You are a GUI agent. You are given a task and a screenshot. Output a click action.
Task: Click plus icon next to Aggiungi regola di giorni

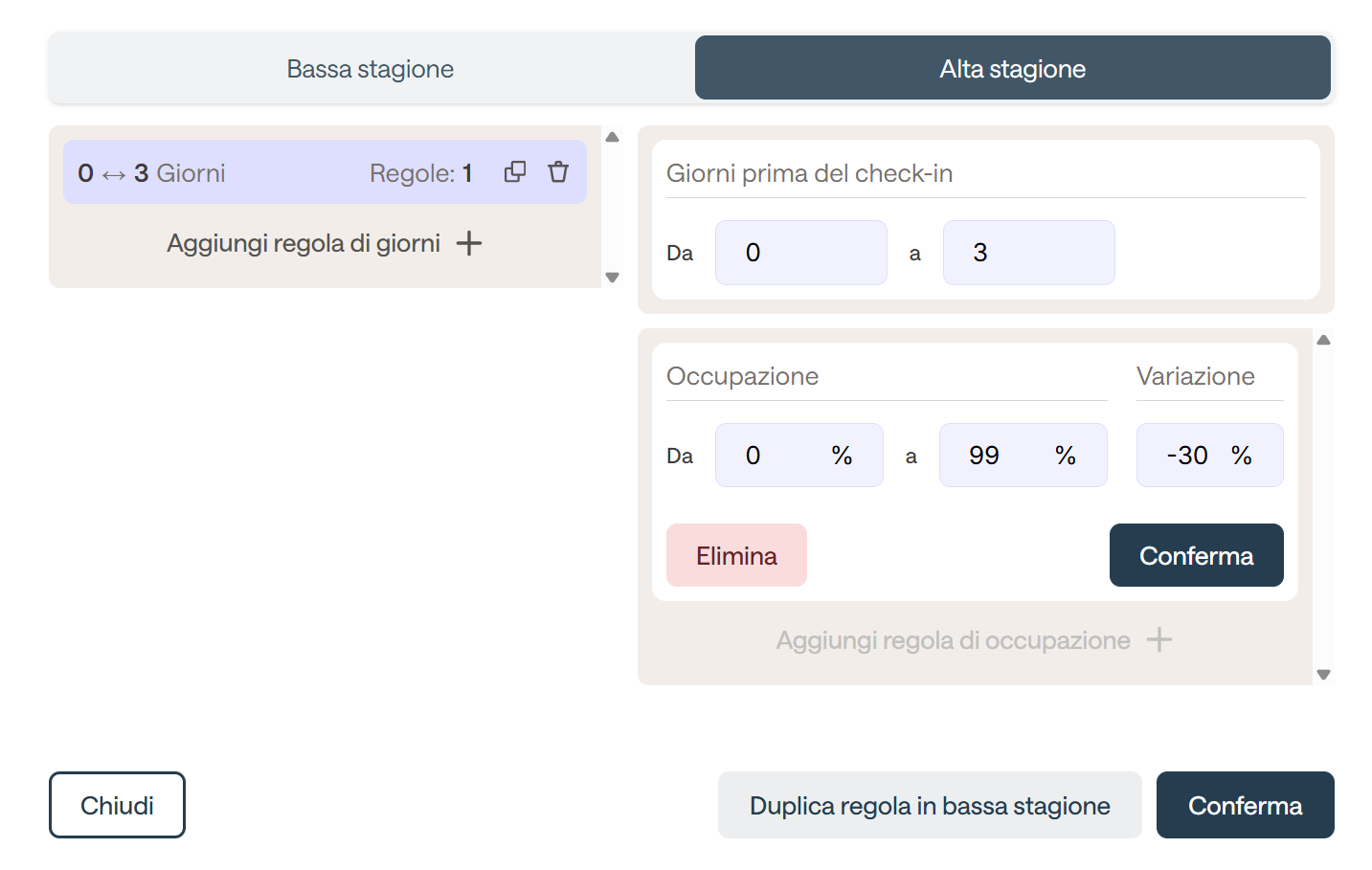pyautogui.click(x=469, y=243)
